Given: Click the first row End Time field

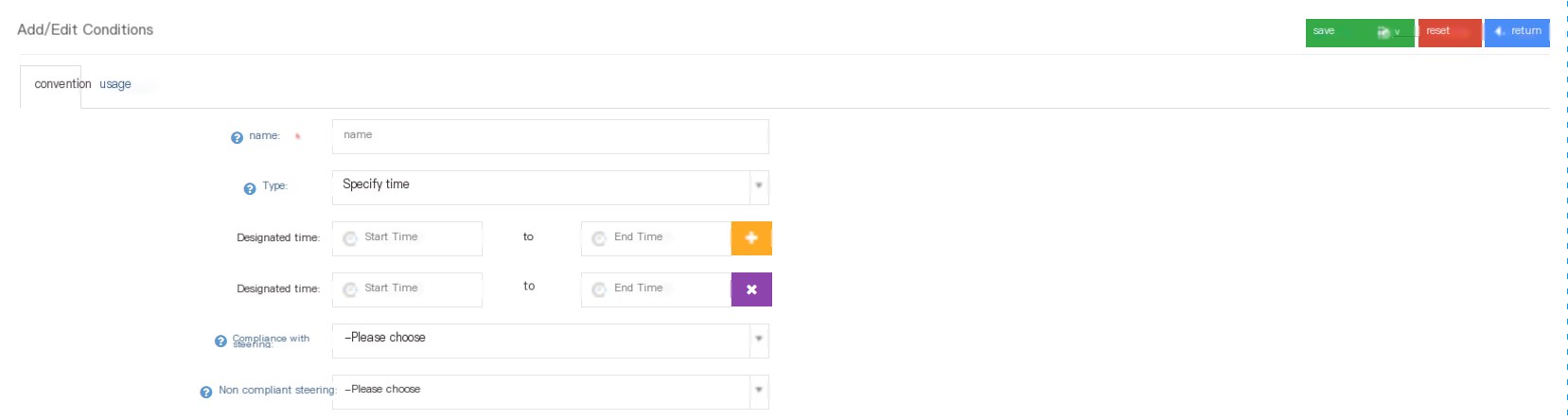Looking at the screenshot, I should click(x=656, y=238).
